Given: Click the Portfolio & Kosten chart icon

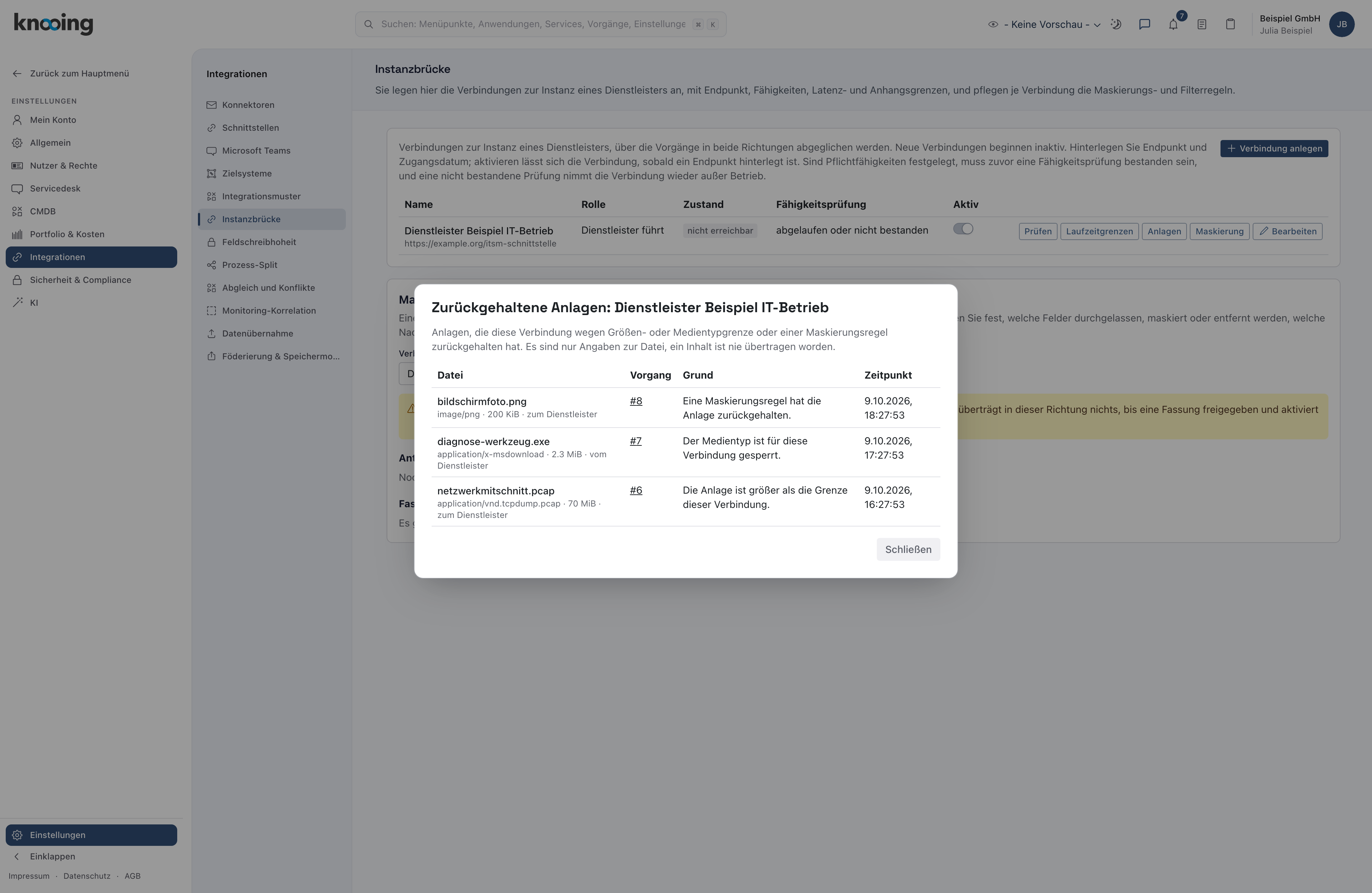Looking at the screenshot, I should point(17,234).
